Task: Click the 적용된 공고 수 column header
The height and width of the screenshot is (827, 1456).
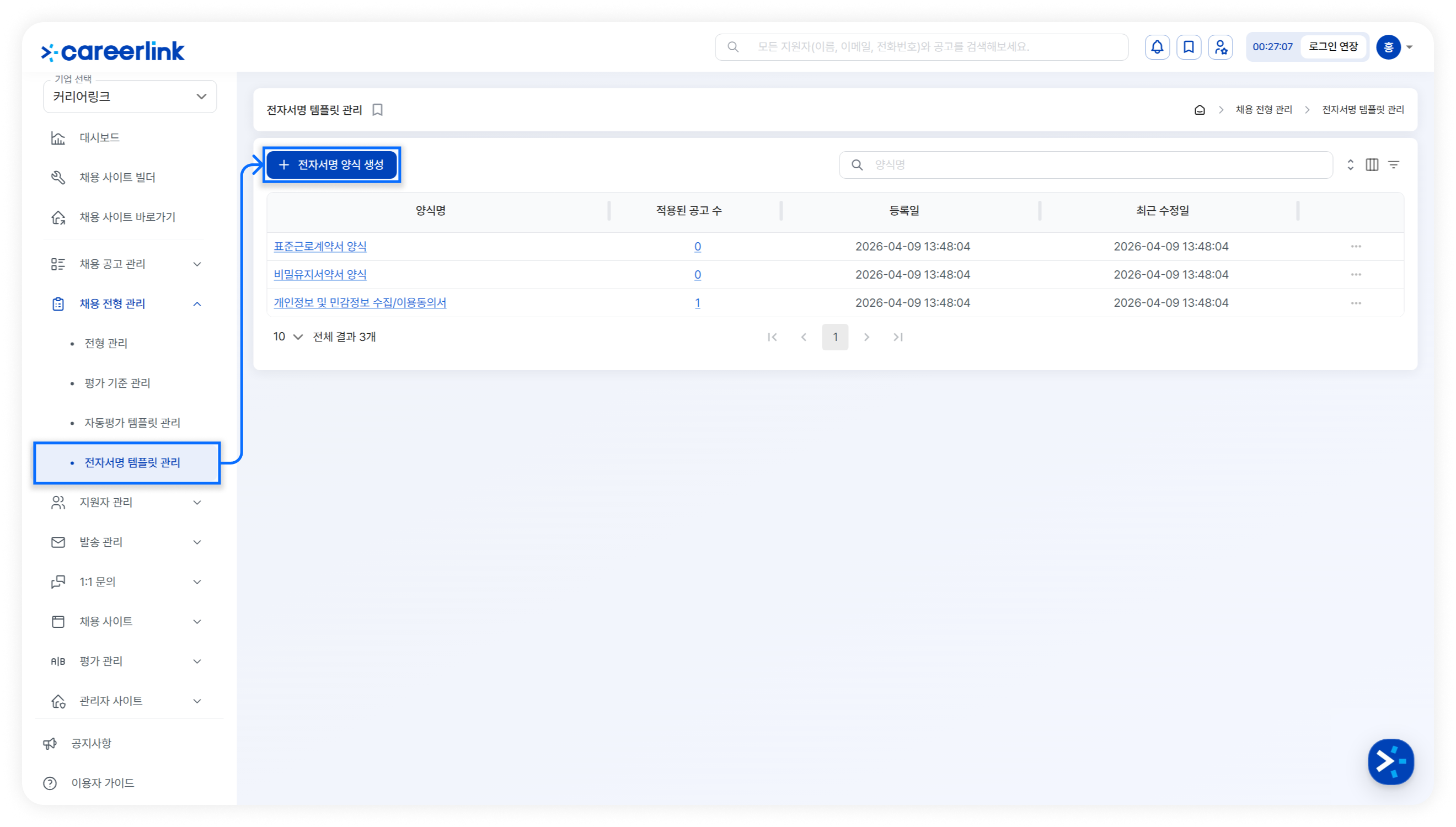Action: (x=688, y=211)
